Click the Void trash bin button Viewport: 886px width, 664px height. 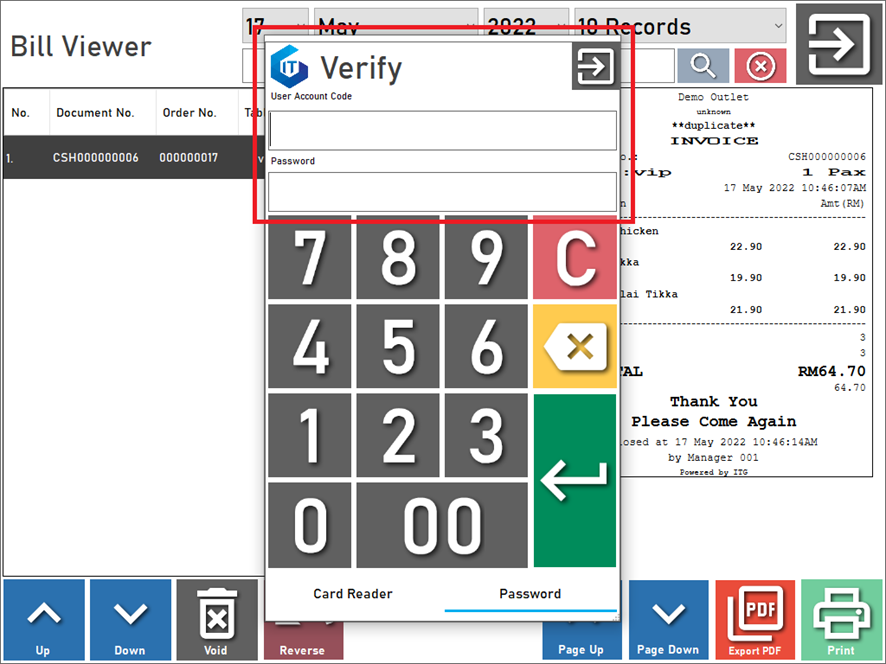tap(216, 619)
